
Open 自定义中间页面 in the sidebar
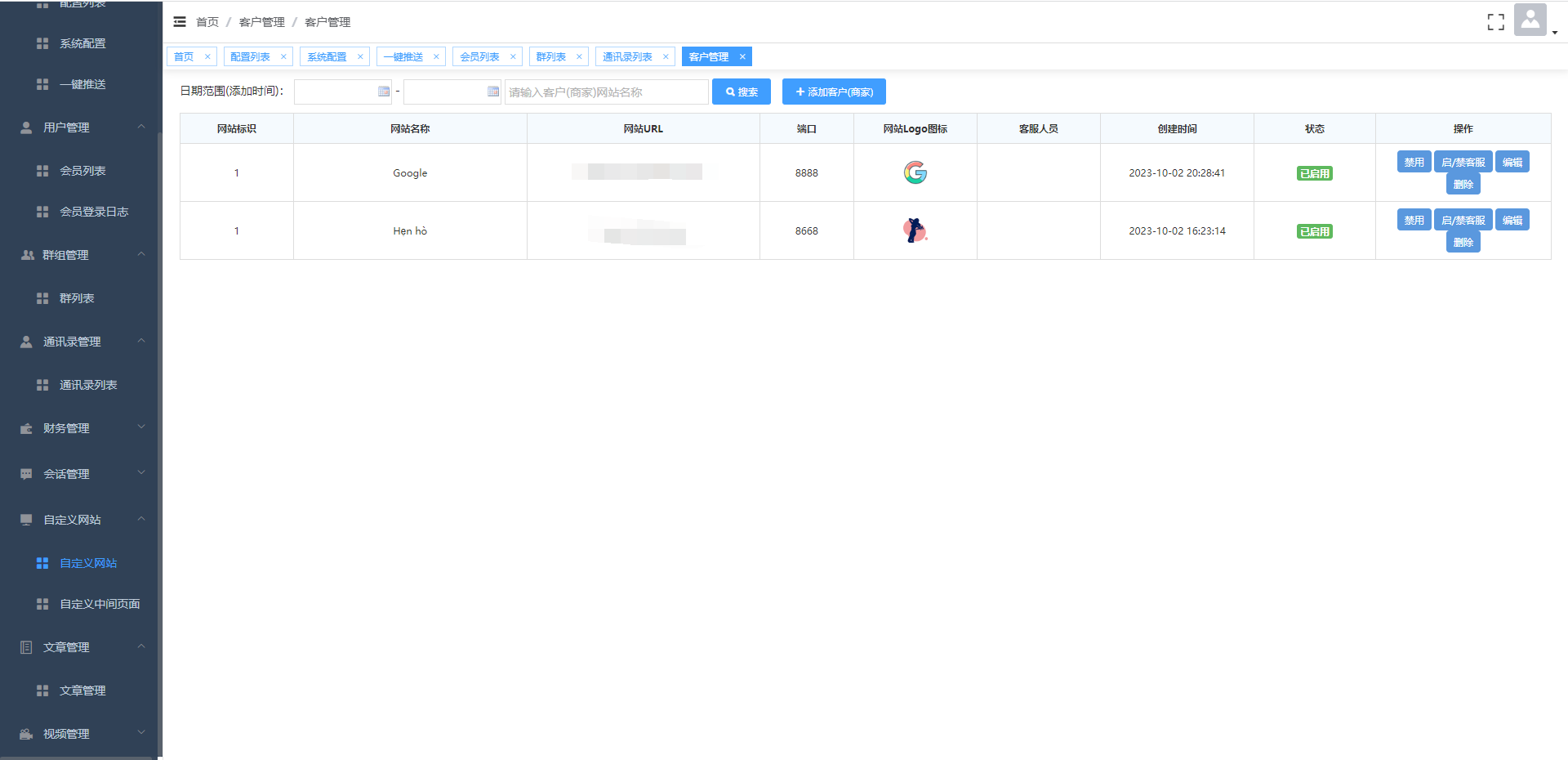100,604
